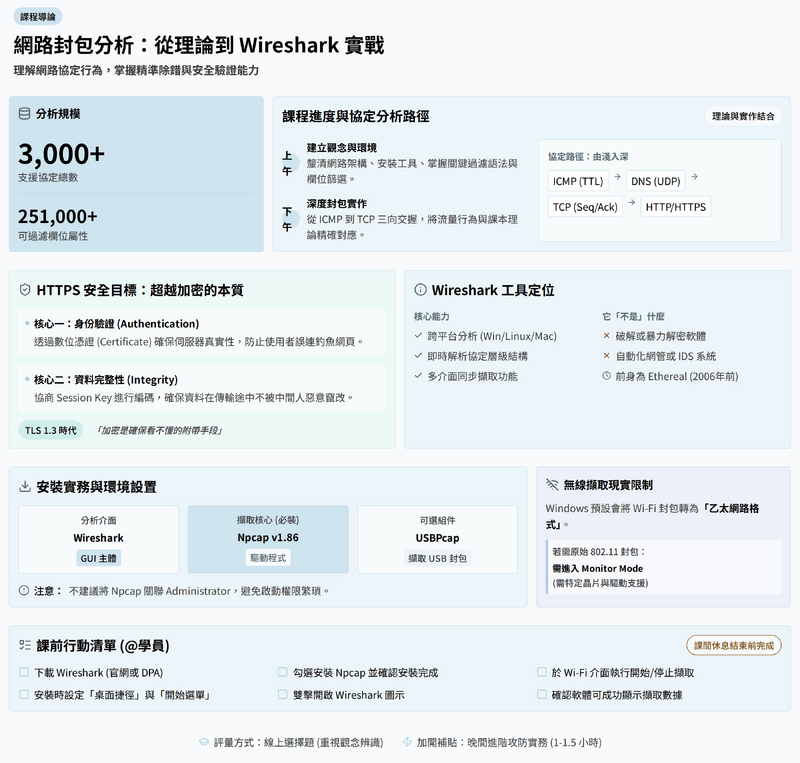Click the database icon beside 分析規模
This screenshot has width=800, height=763.
click(x=24, y=114)
